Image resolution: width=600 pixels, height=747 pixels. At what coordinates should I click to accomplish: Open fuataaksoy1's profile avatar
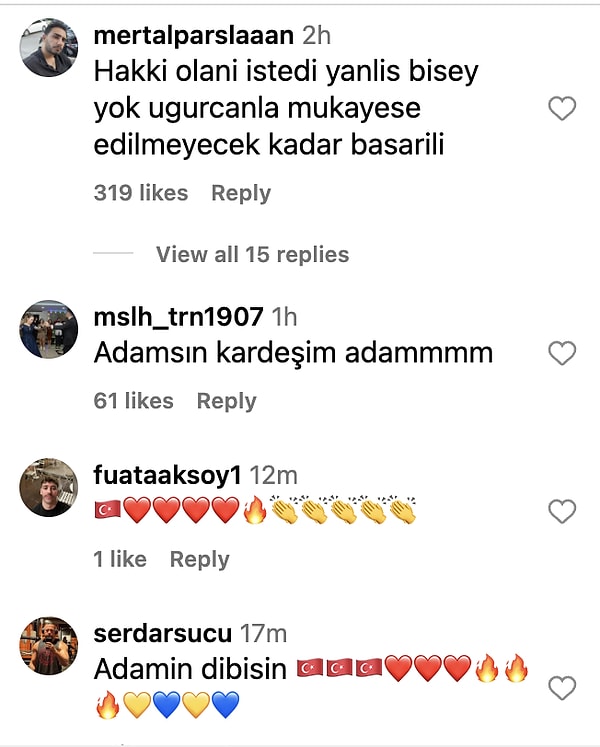49,487
